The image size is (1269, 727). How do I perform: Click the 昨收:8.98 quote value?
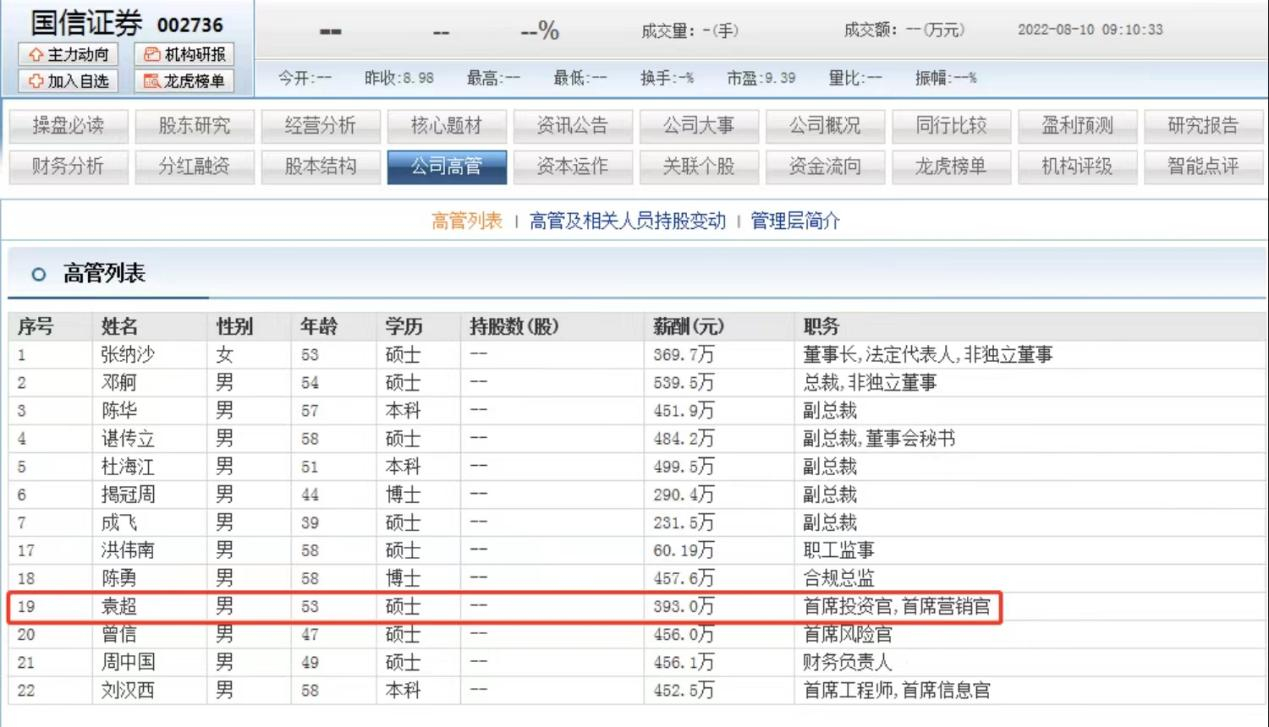coord(399,78)
